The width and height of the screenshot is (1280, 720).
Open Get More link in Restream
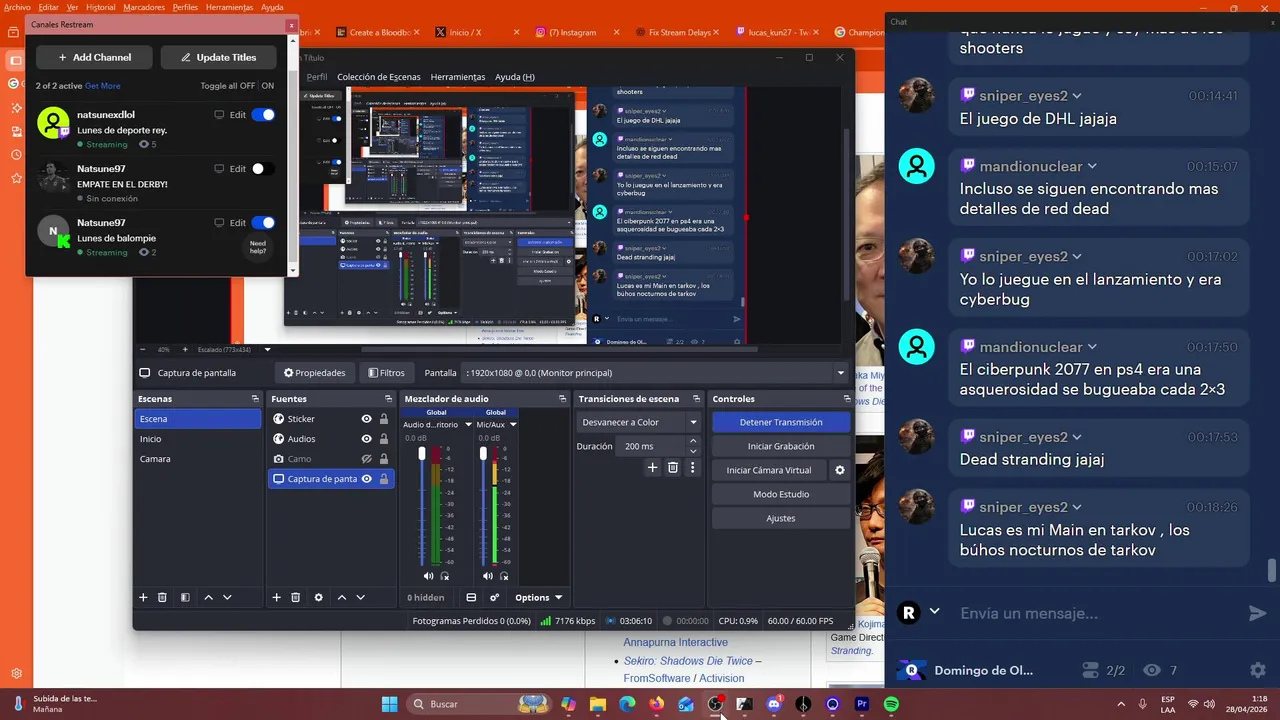pos(102,86)
